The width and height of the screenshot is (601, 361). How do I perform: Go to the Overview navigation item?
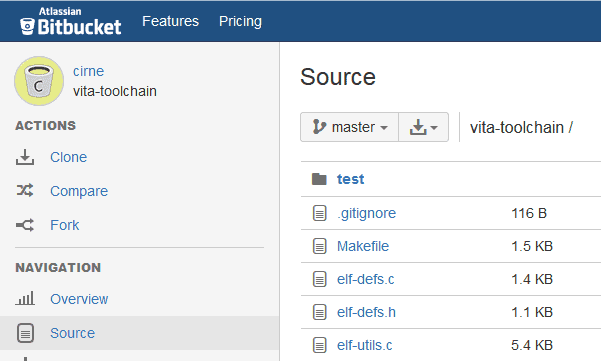tap(79, 299)
